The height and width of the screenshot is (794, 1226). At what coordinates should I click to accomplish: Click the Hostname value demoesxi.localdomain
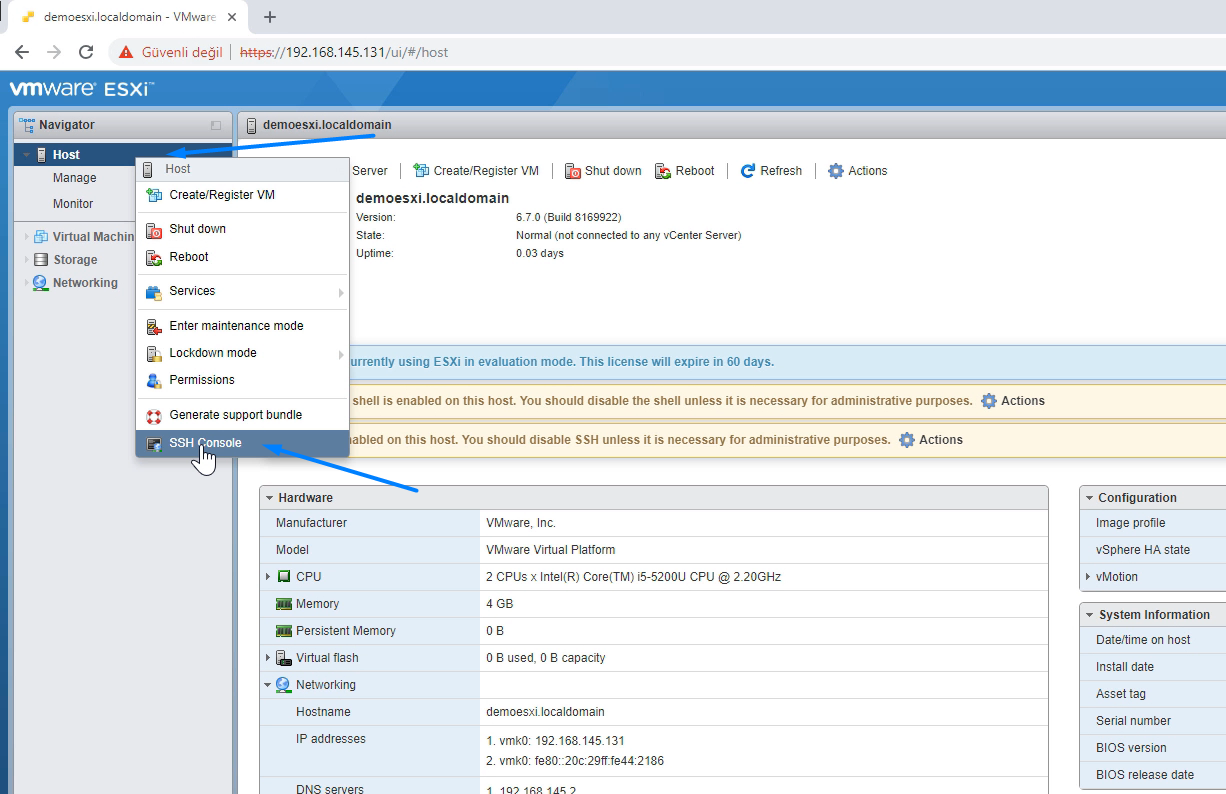click(x=545, y=712)
